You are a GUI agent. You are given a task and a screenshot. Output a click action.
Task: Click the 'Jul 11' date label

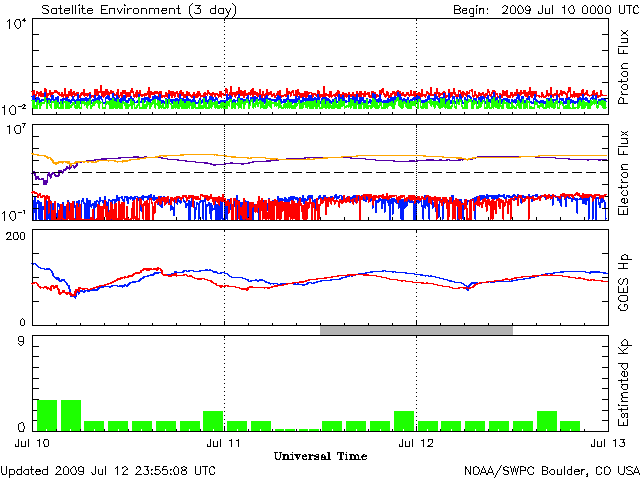(223, 443)
